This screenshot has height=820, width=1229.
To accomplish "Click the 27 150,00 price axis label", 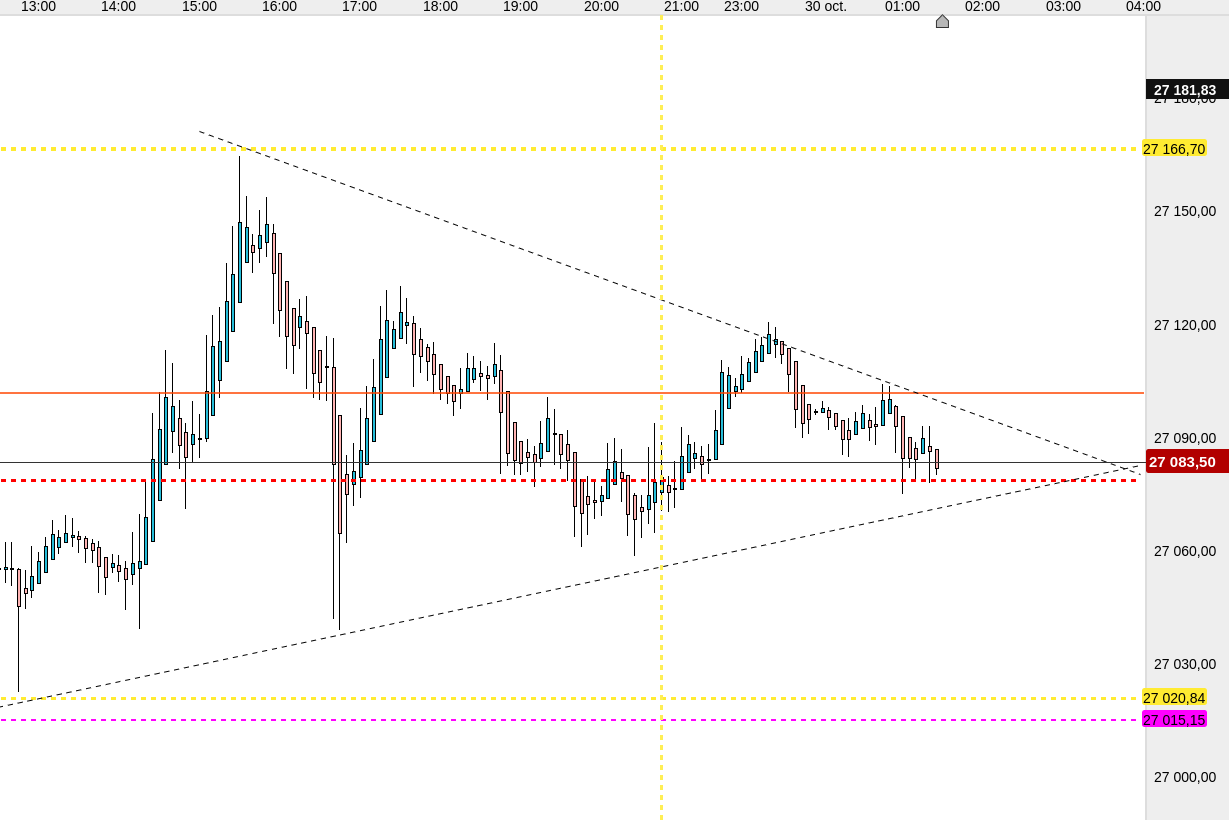I will point(1185,210).
